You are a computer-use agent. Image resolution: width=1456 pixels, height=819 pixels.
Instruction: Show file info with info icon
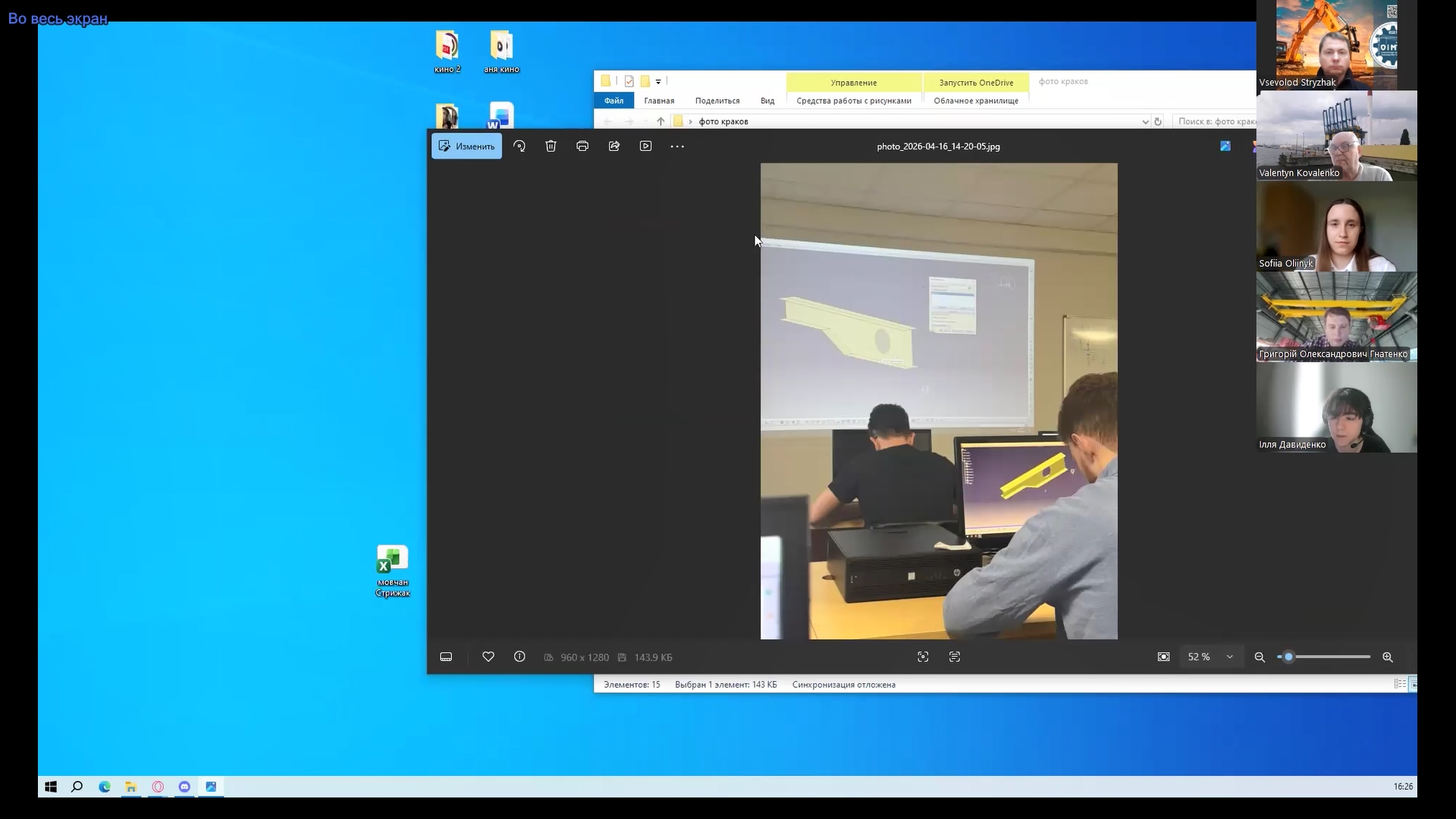click(x=519, y=657)
